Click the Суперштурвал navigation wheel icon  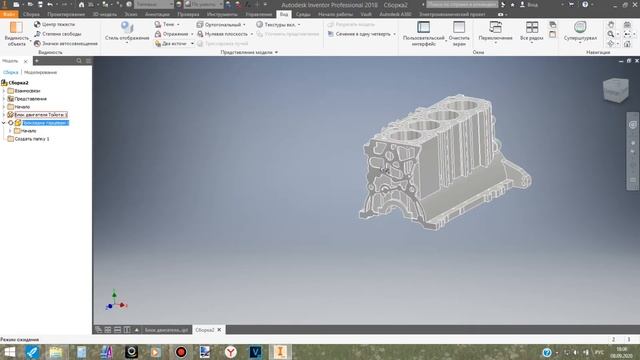[580, 27]
